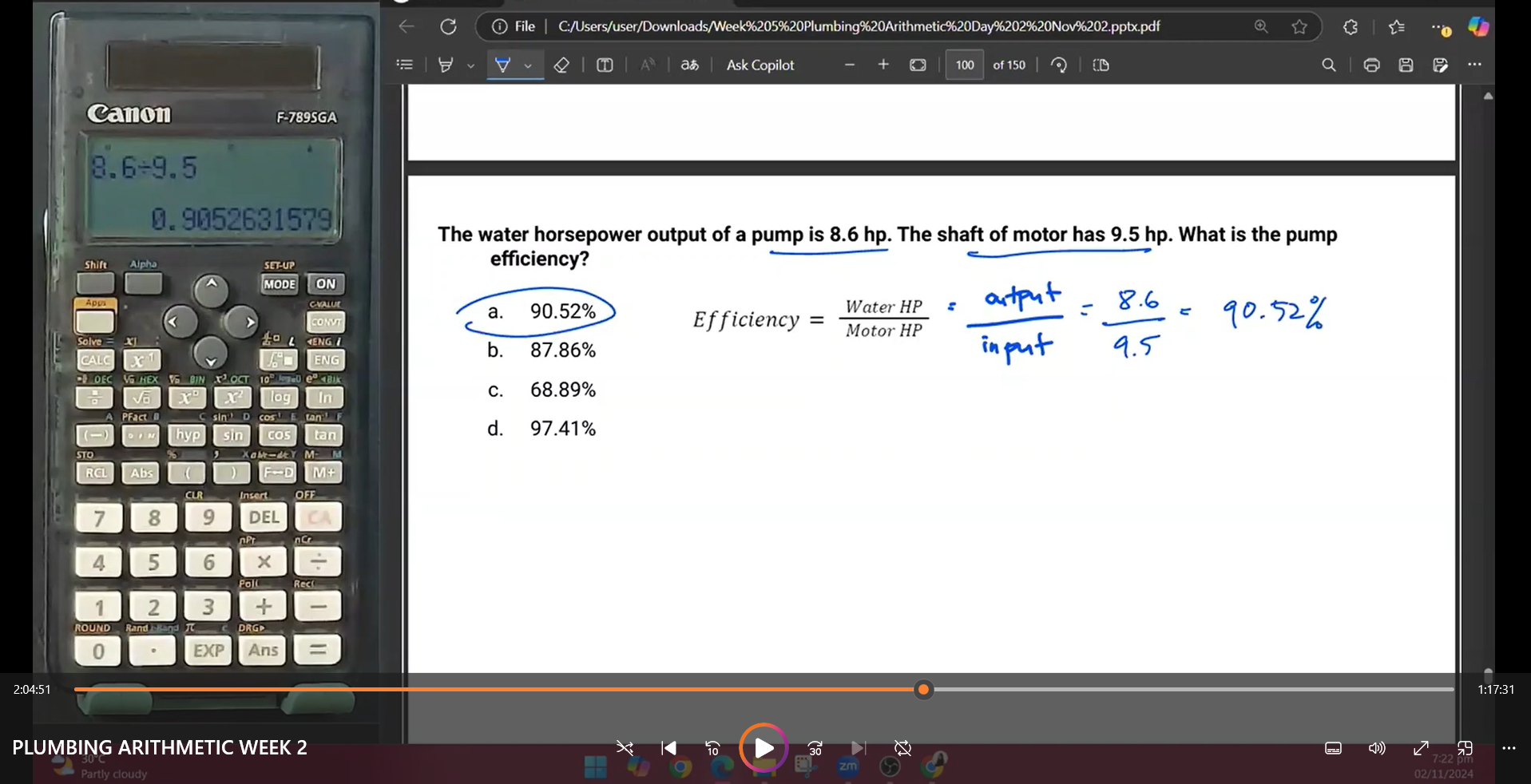Click the calculator equals key

pyautogui.click(x=318, y=650)
